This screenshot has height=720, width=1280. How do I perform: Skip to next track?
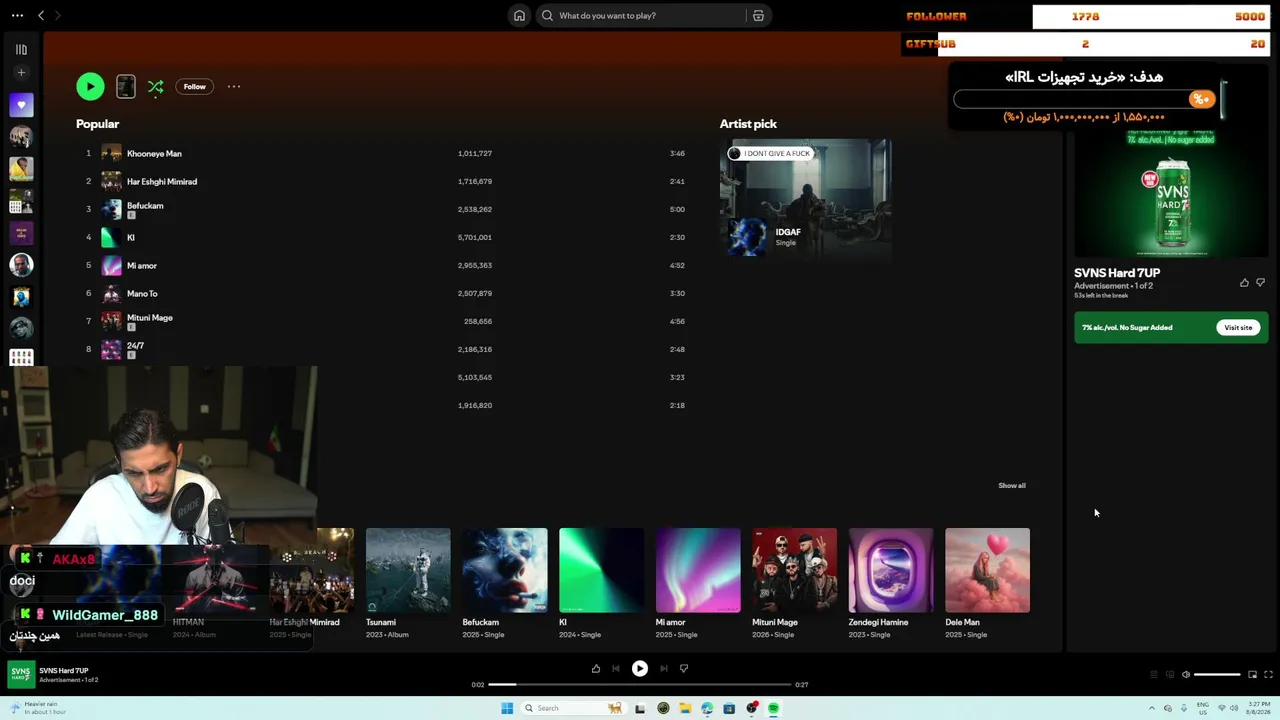(664, 669)
